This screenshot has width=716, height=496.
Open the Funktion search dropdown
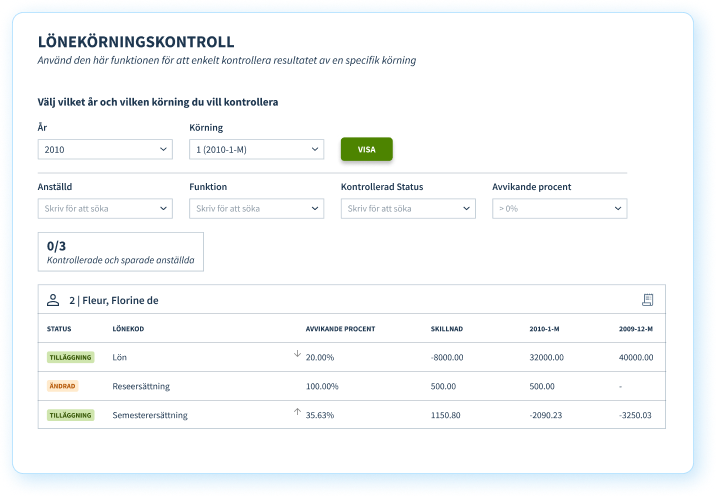point(257,208)
